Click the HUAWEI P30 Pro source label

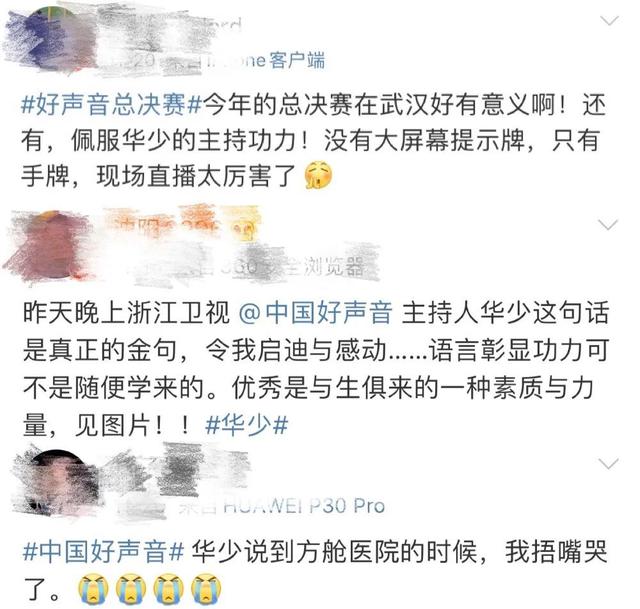point(304,506)
